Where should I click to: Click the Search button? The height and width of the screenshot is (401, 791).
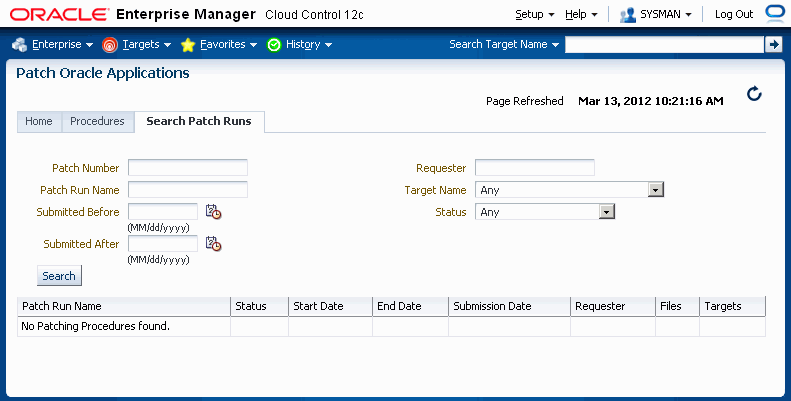pyautogui.click(x=59, y=276)
